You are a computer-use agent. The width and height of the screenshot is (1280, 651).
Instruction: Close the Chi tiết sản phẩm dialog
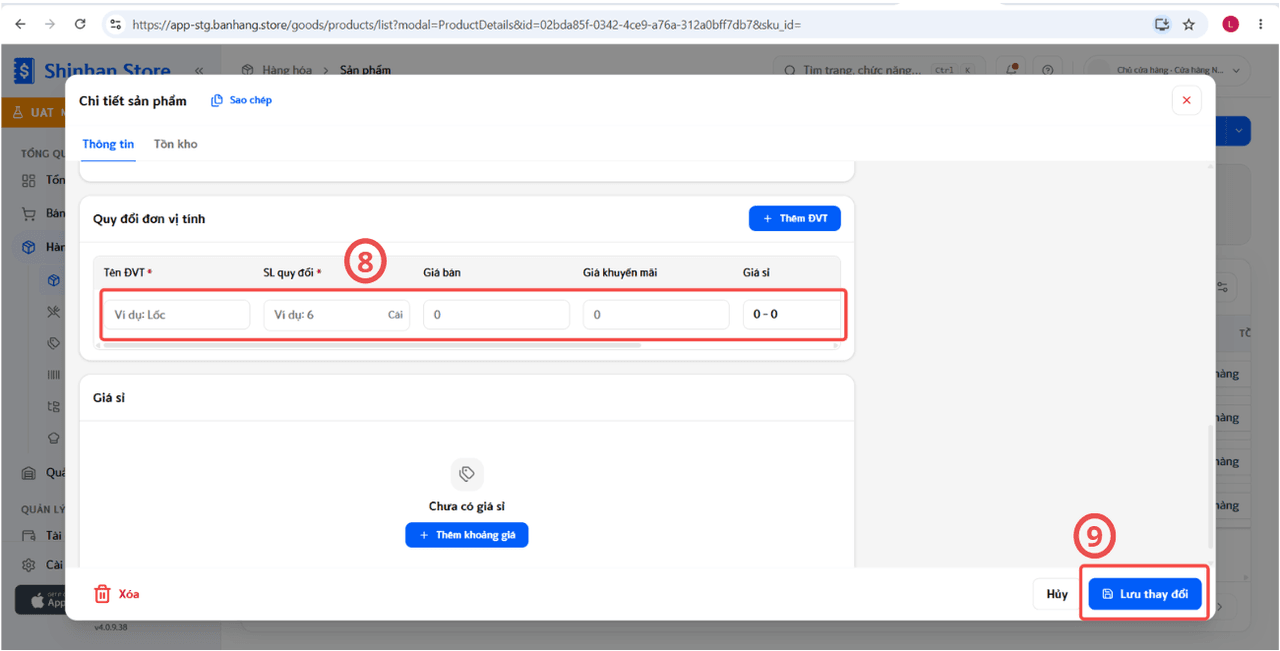pyautogui.click(x=1186, y=100)
